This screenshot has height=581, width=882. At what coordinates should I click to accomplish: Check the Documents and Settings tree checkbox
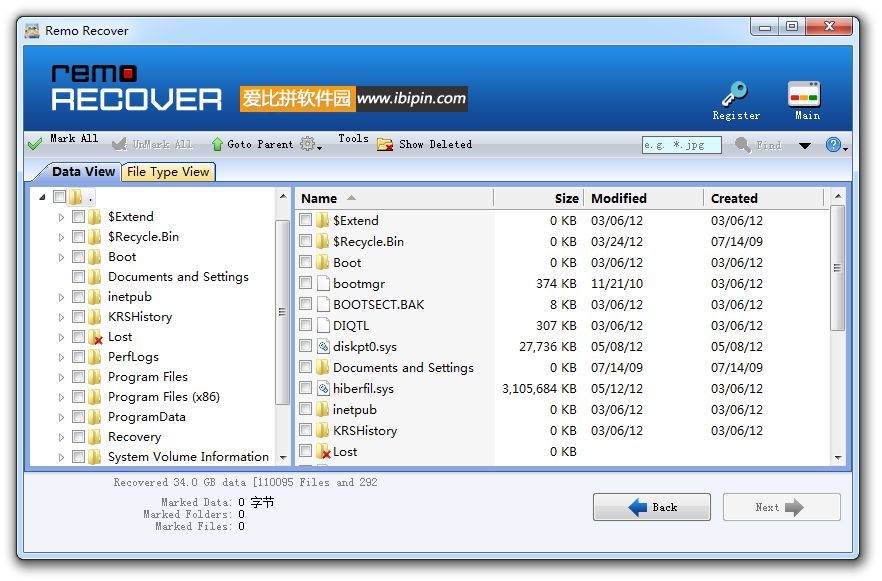coord(79,277)
